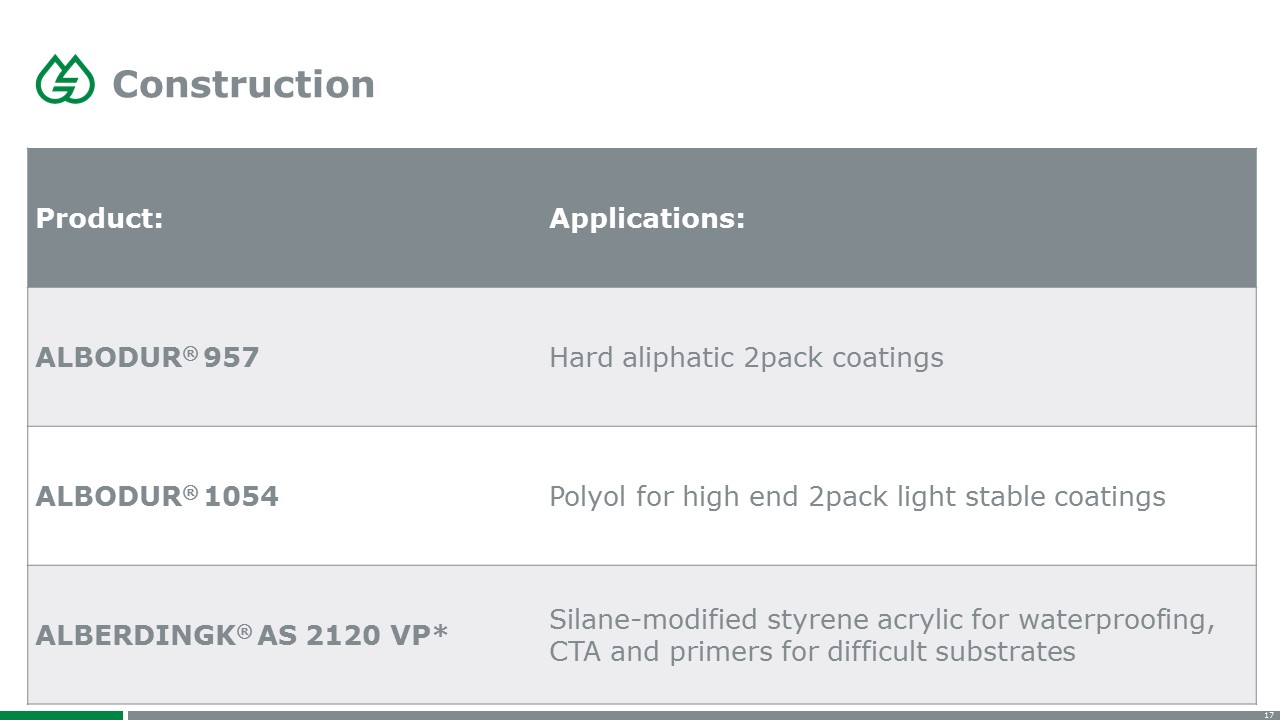Click the gray table header row
Image resolution: width=1280 pixels, height=720 pixels.
641,218
